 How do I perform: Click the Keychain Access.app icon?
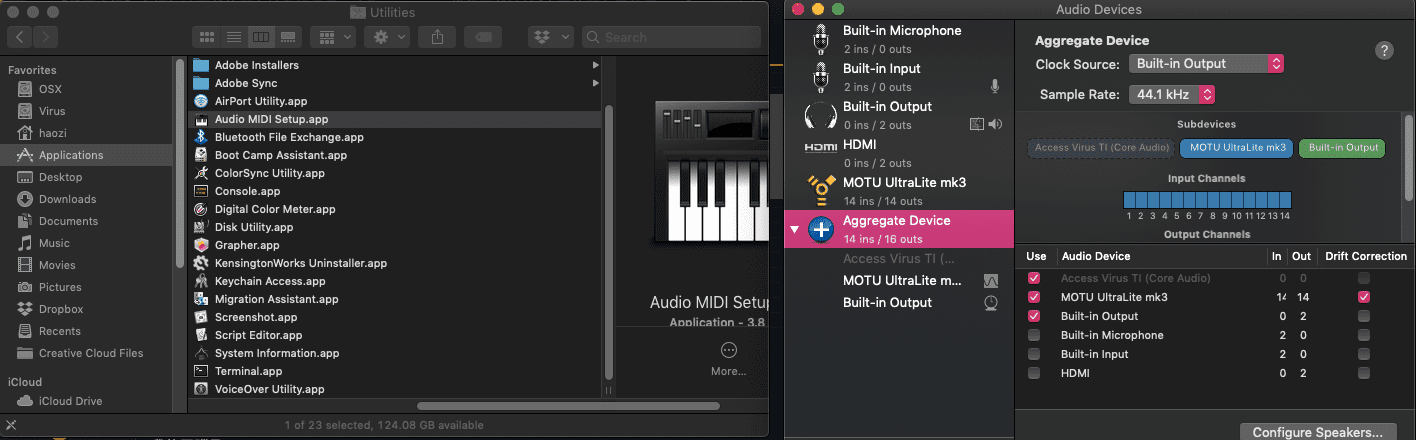click(x=201, y=281)
